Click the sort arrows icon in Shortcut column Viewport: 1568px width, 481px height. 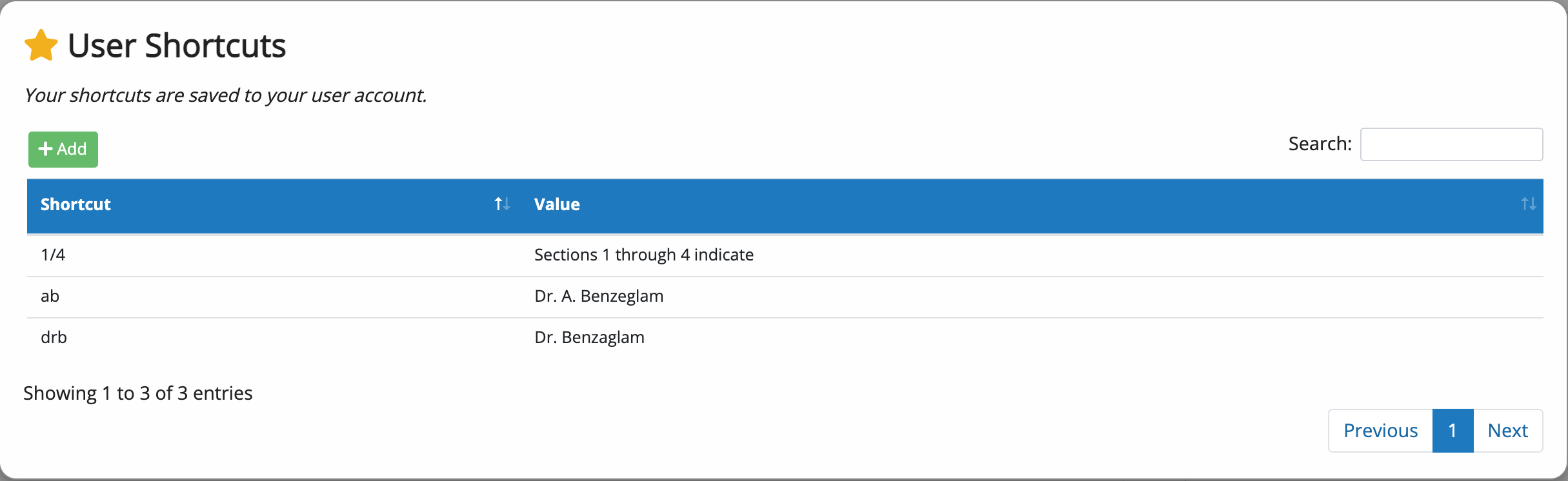coord(502,204)
